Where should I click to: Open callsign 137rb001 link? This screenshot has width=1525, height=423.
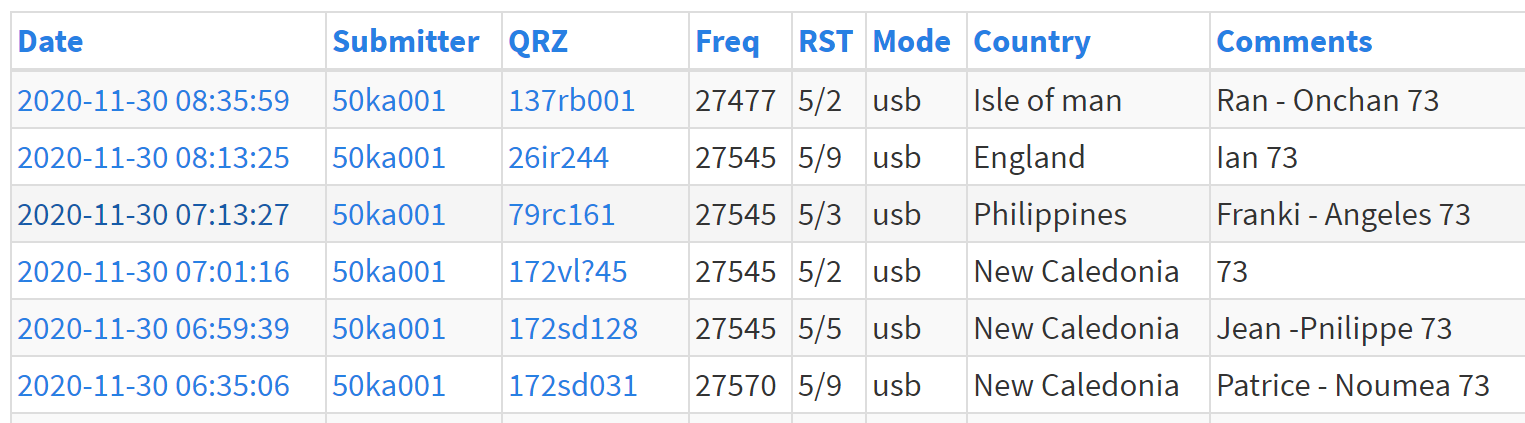(572, 100)
